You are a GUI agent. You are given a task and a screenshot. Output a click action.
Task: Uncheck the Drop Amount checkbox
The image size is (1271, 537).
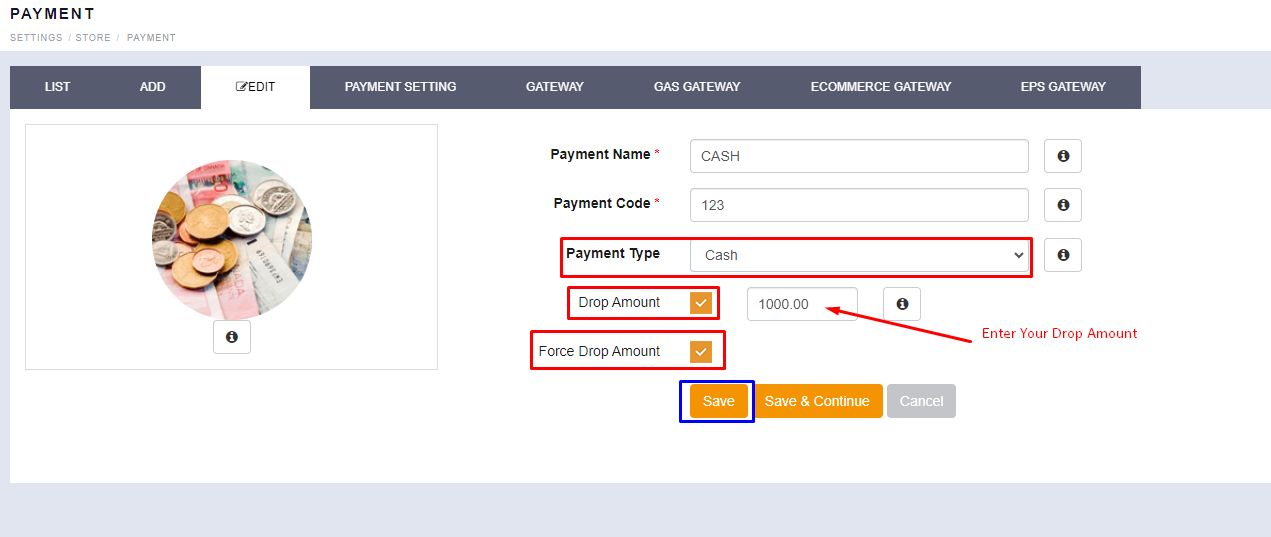pyautogui.click(x=700, y=303)
